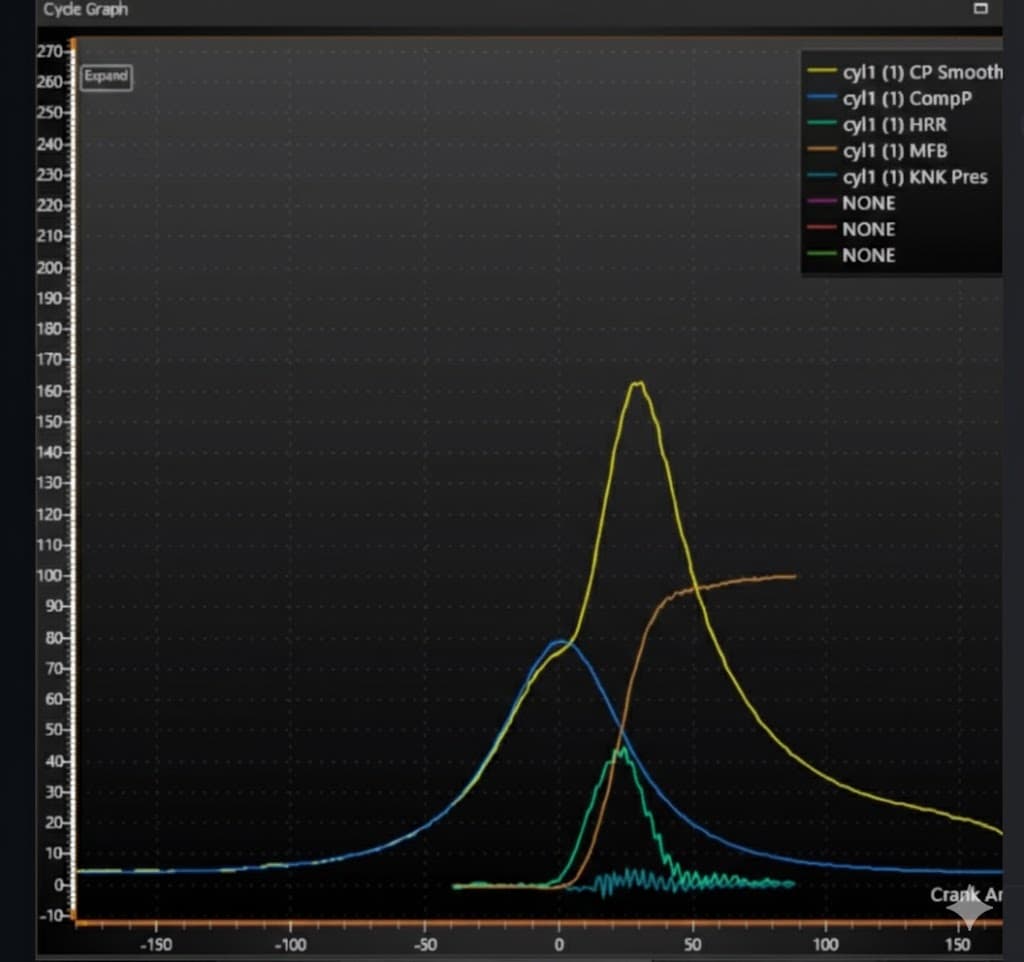Click the Expand button on the graph
The image size is (1024, 962).
click(106, 77)
